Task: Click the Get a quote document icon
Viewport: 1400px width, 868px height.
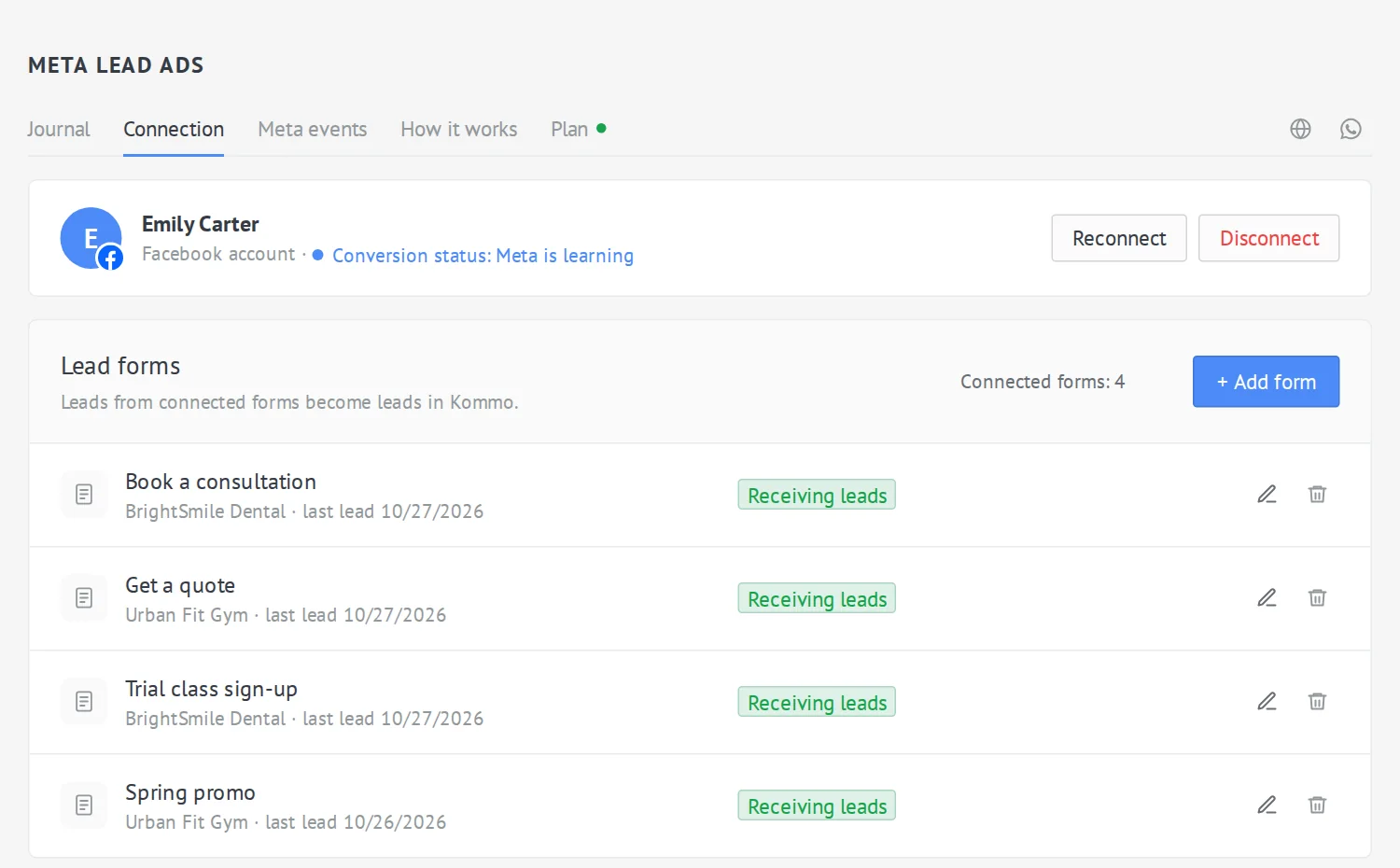Action: click(x=84, y=598)
